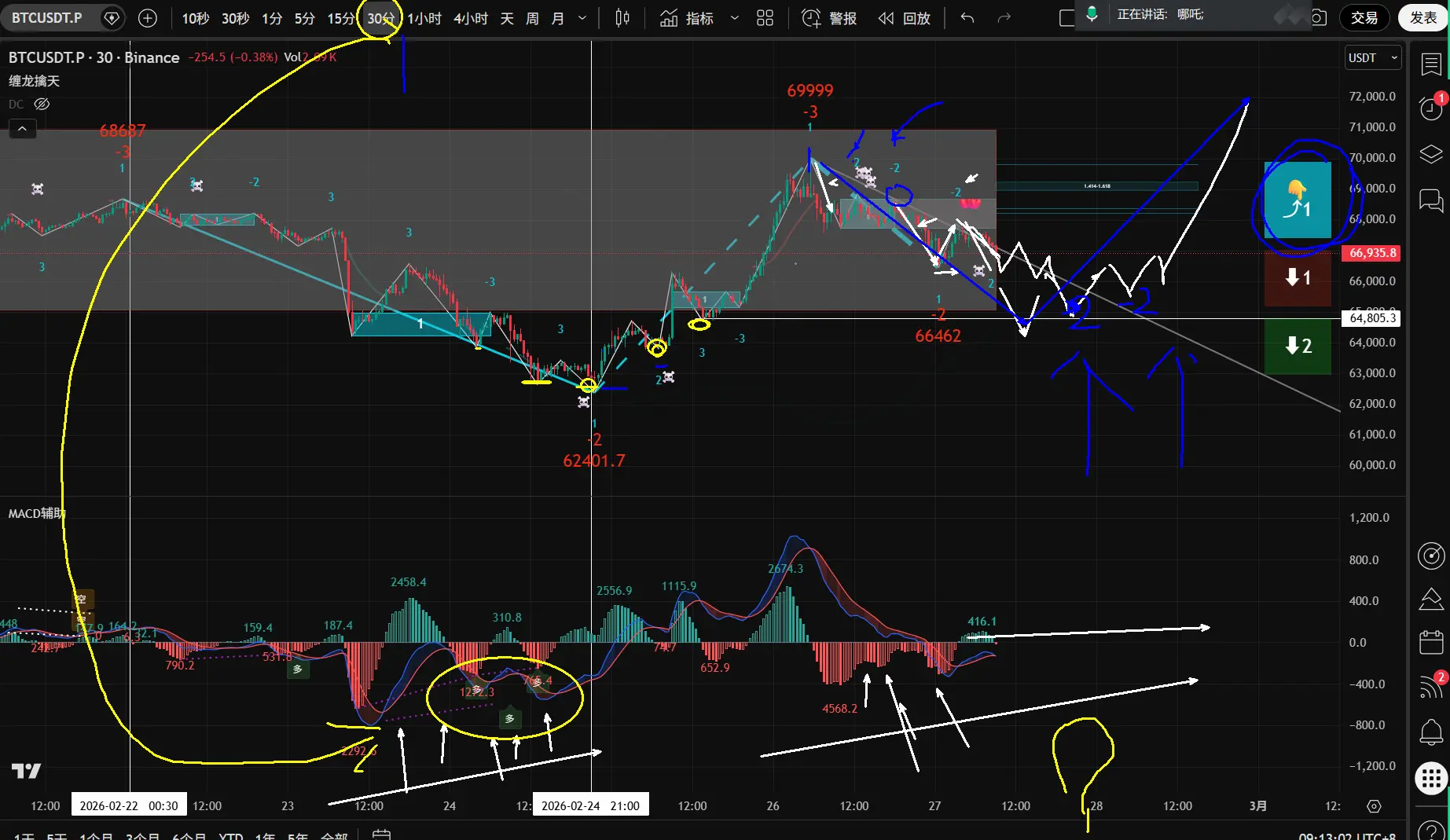1450x840 pixels.
Task: Select the 1分 timeframe
Action: click(x=272, y=18)
